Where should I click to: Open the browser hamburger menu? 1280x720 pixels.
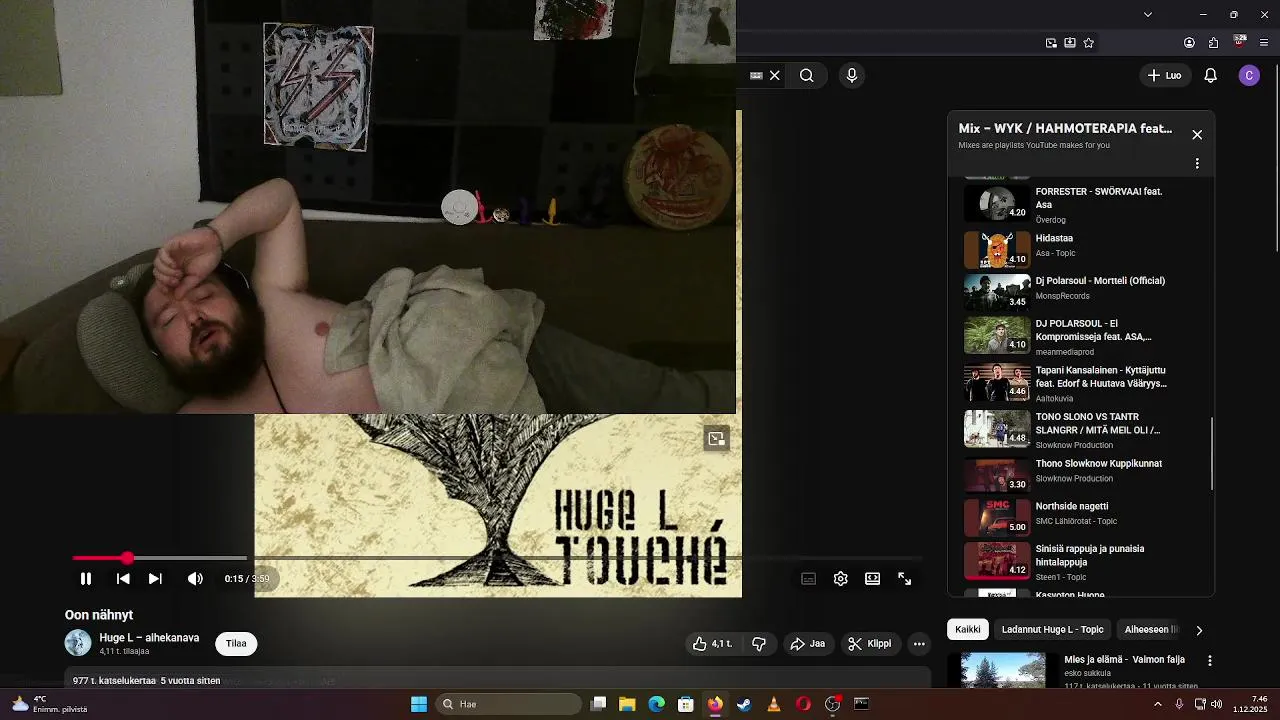point(1264,43)
